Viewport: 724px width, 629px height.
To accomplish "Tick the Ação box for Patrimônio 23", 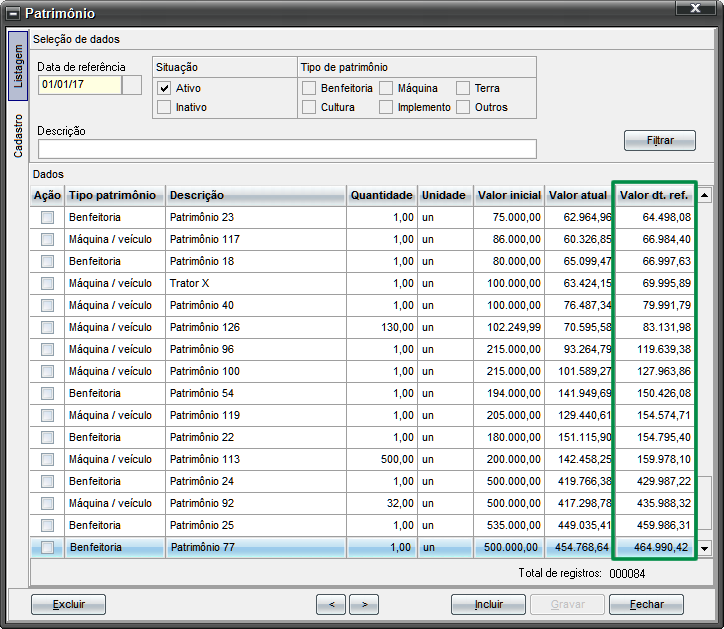I will click(x=48, y=217).
